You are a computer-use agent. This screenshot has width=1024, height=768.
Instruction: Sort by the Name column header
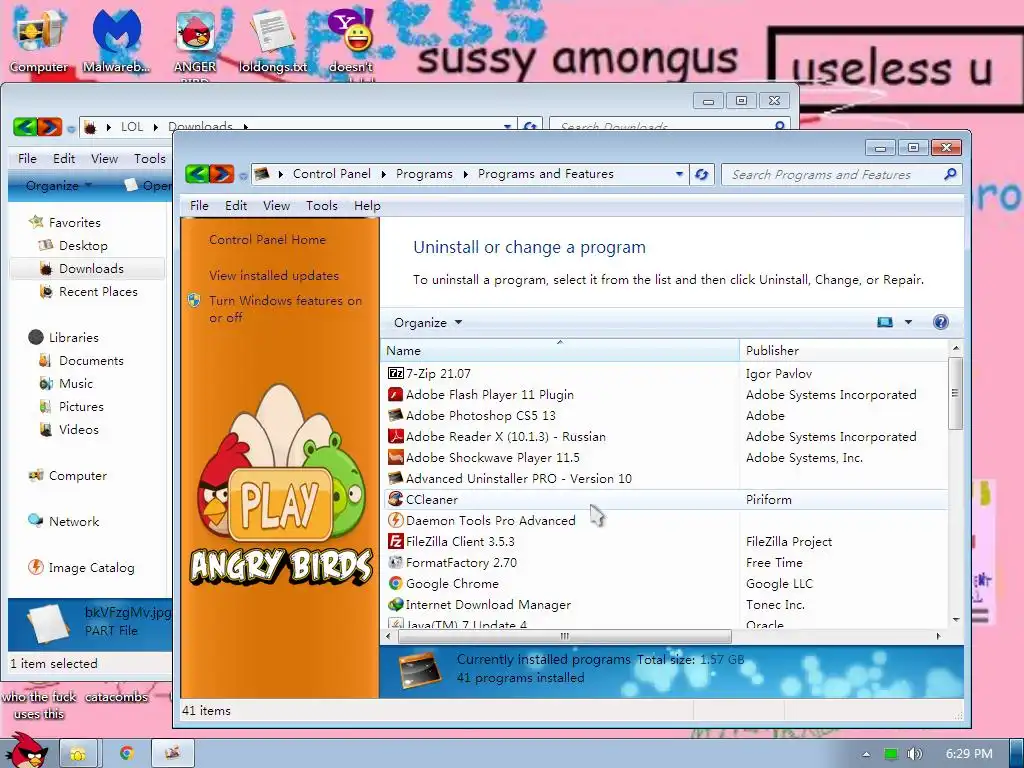point(560,351)
